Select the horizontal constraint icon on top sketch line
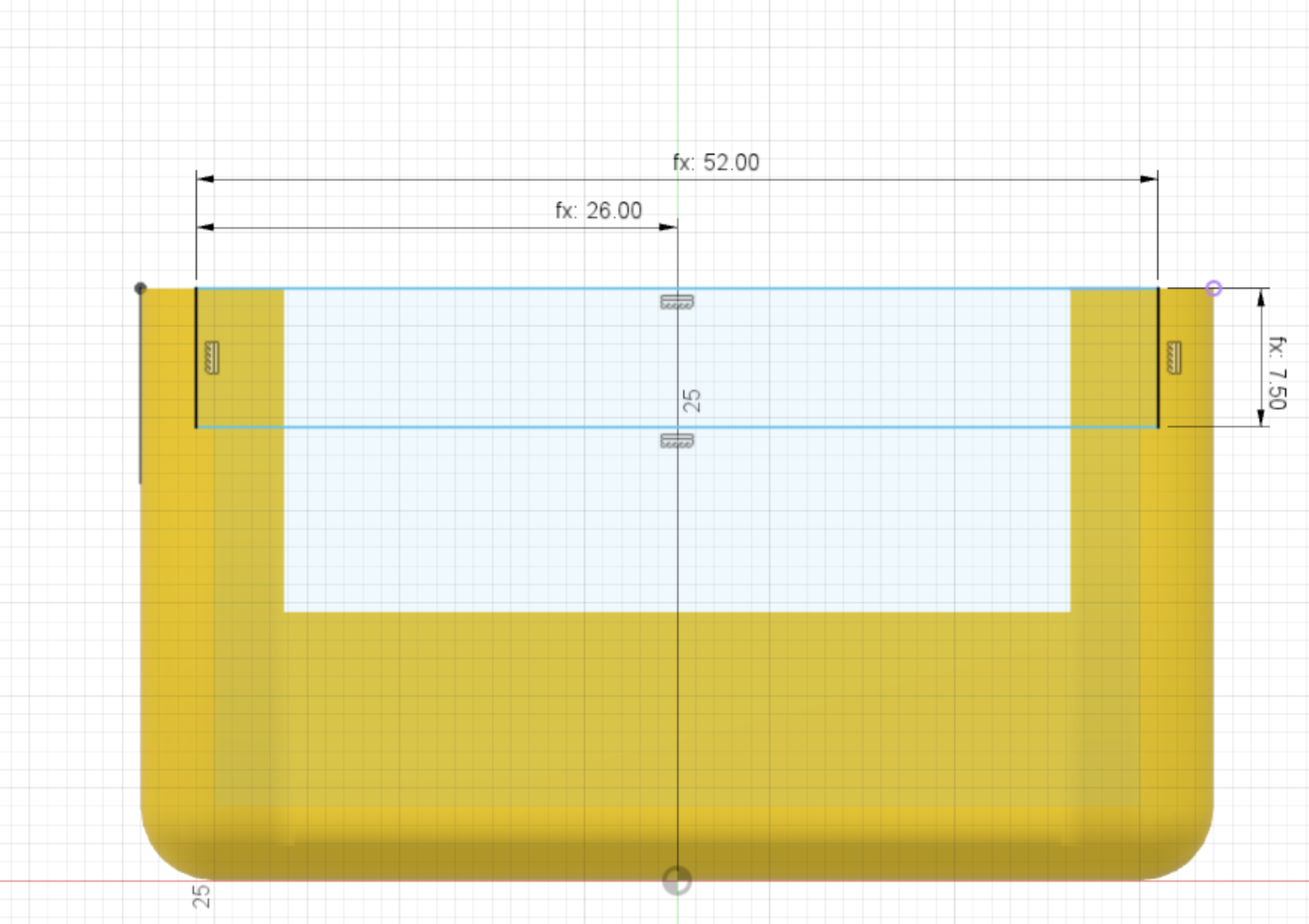 coord(676,302)
